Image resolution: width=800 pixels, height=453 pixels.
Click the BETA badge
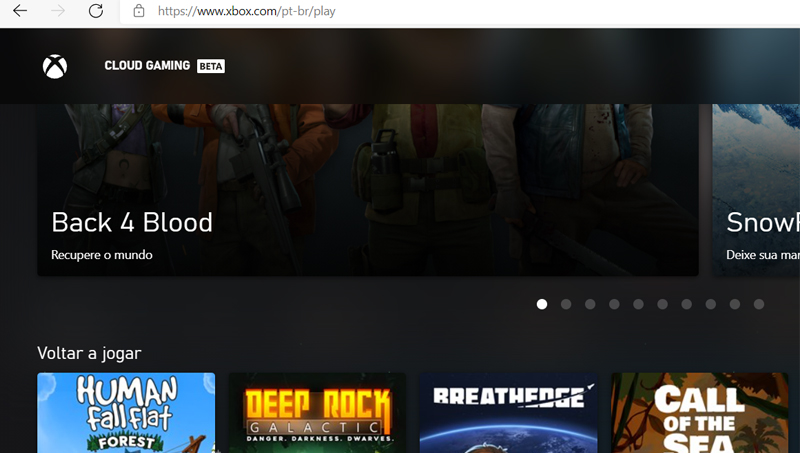coord(211,66)
